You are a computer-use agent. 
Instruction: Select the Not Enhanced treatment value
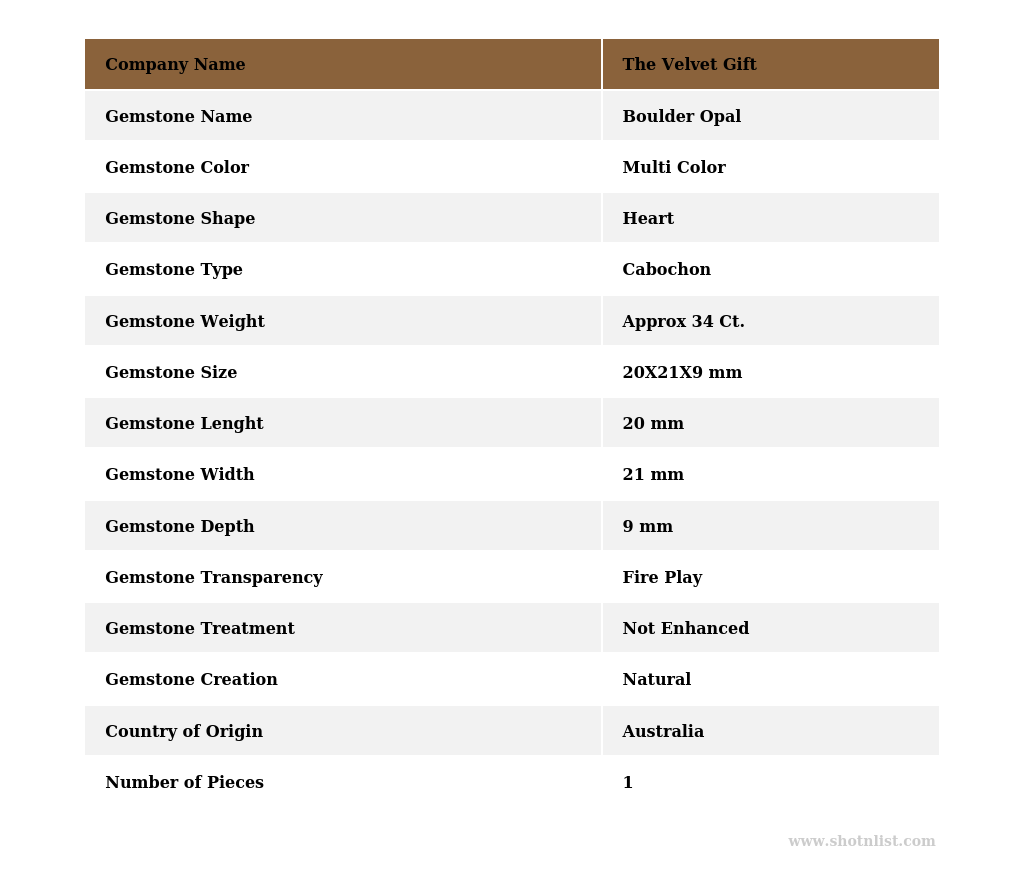[x=685, y=629]
